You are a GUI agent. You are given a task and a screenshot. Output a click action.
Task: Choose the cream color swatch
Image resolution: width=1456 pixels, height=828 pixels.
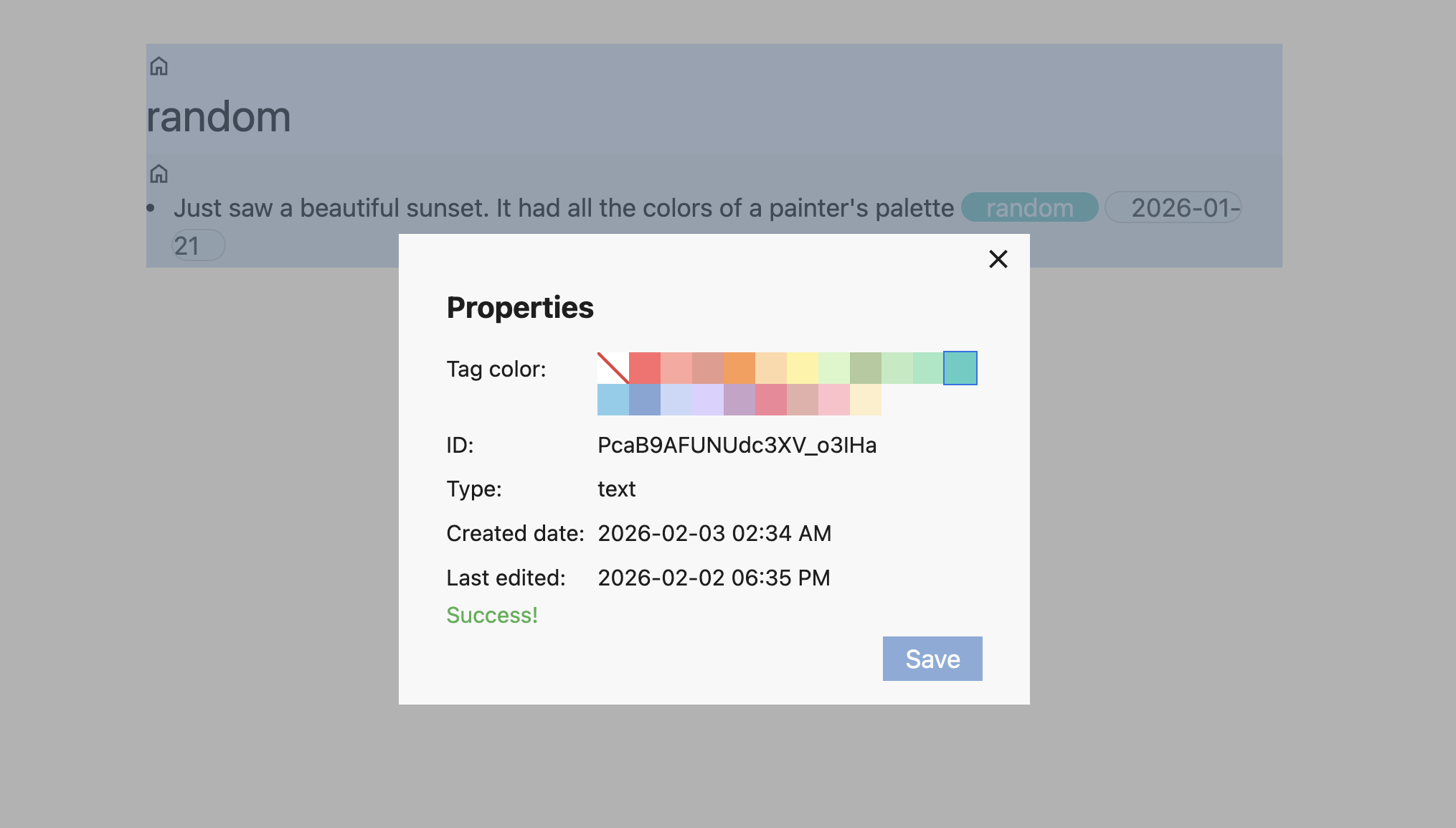point(865,400)
